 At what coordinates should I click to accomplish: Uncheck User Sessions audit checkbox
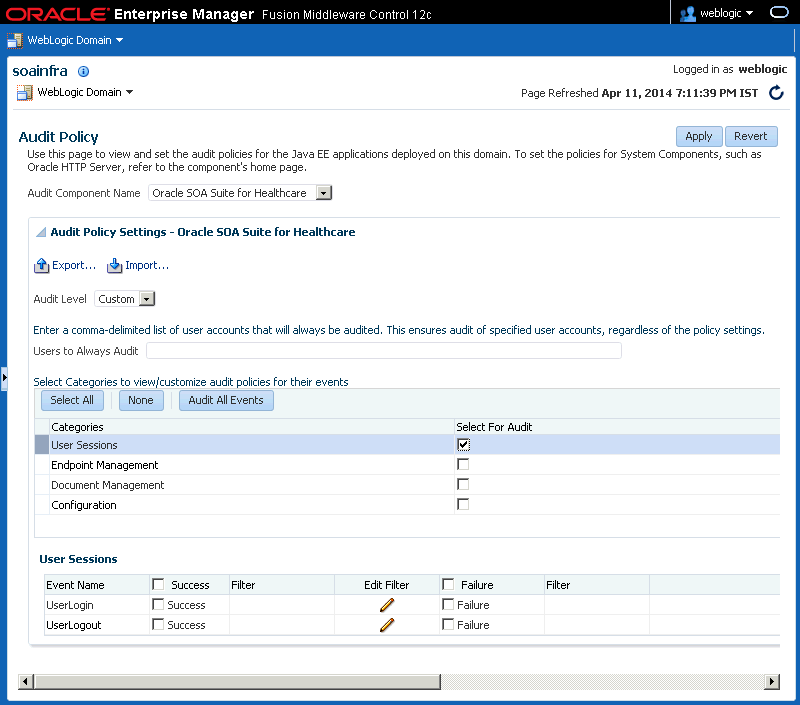[x=463, y=444]
